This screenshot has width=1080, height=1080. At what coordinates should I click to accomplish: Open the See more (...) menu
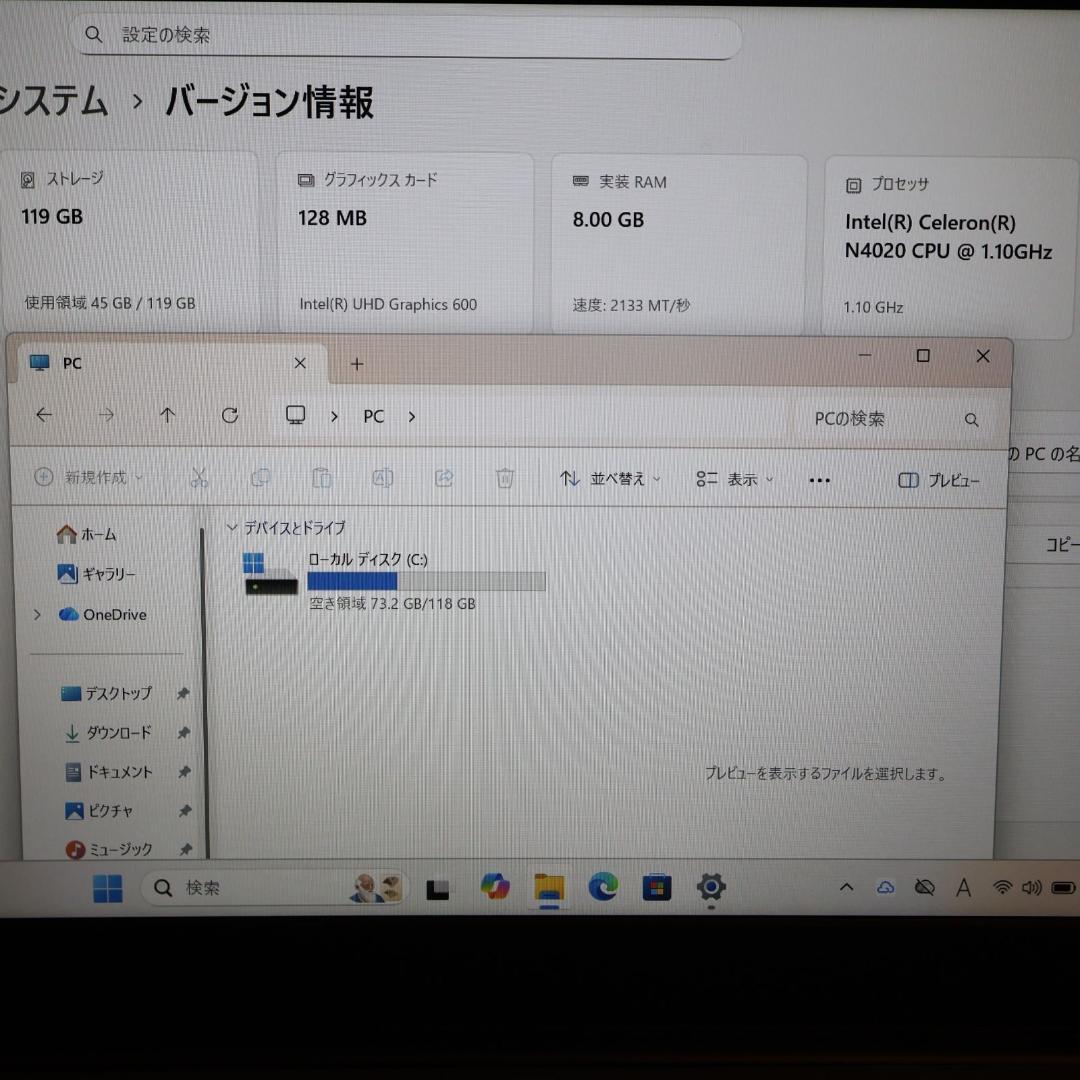click(x=819, y=480)
